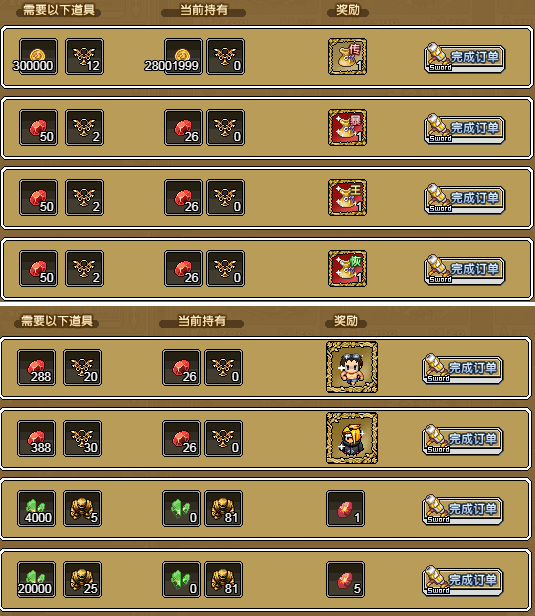Select the orange masked character reward portrait
This screenshot has width=535, height=616.
352,438
